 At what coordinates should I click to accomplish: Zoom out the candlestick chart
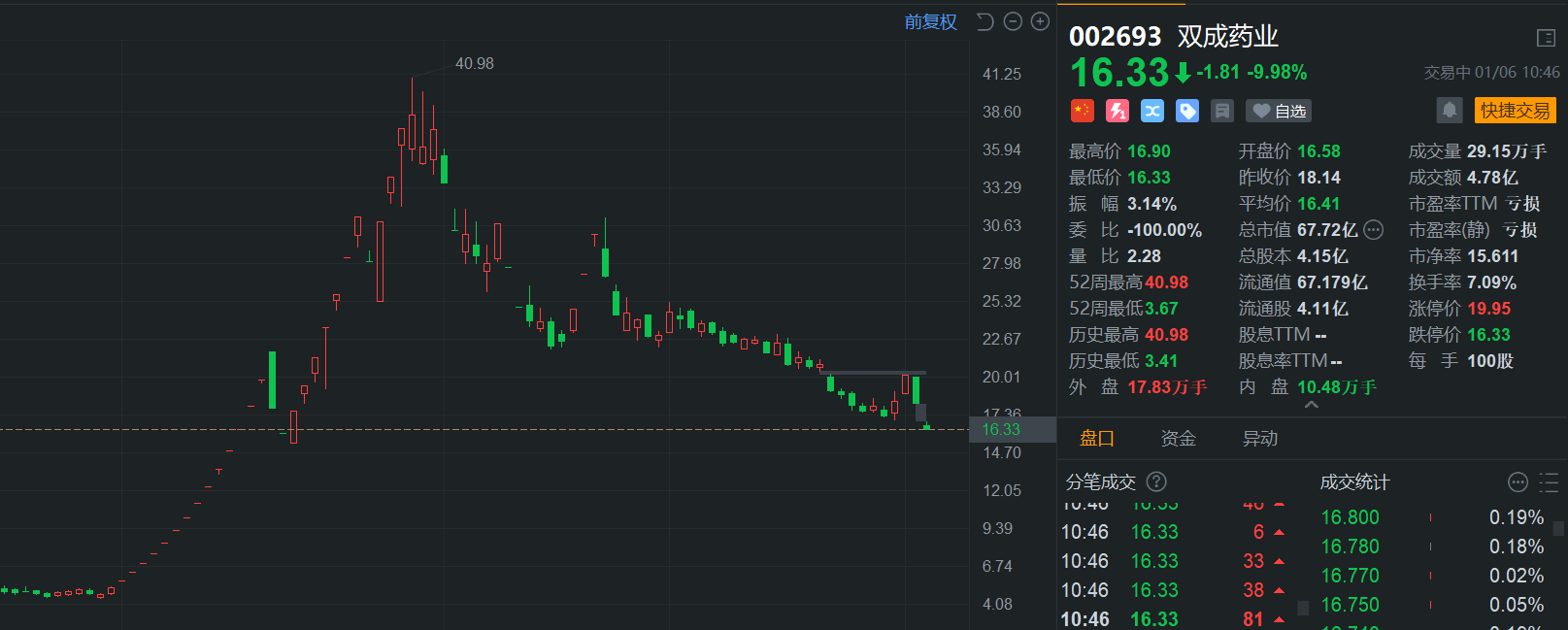[1013, 21]
